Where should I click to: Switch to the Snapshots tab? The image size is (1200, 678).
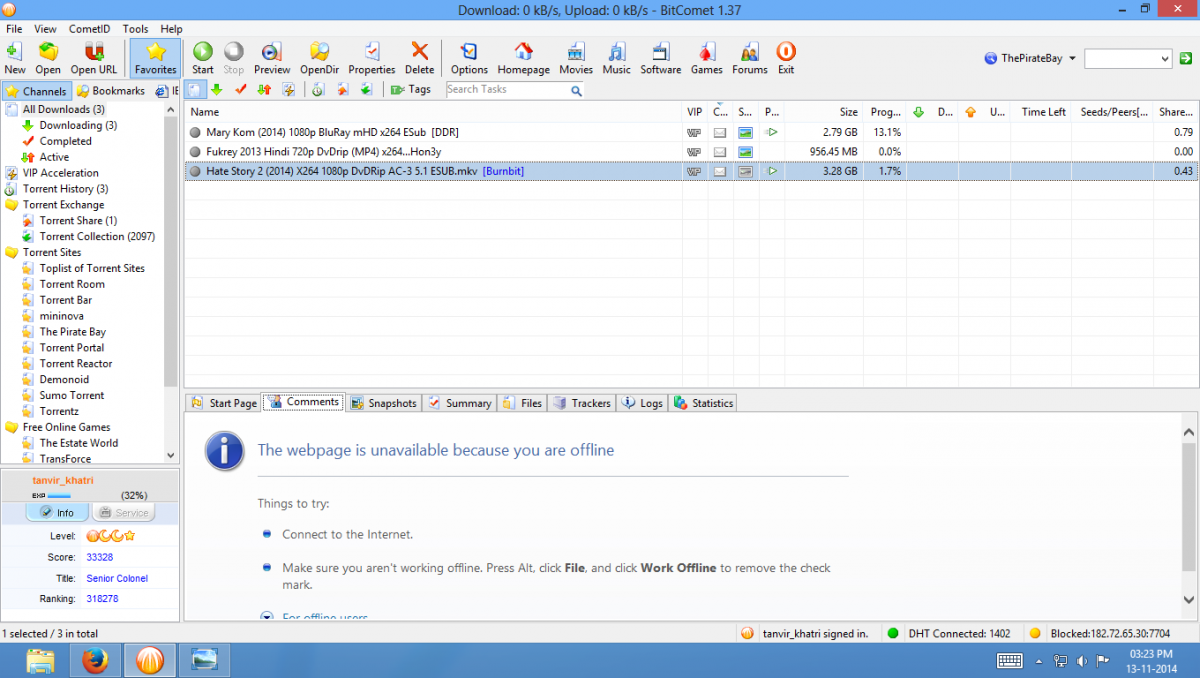pos(383,403)
